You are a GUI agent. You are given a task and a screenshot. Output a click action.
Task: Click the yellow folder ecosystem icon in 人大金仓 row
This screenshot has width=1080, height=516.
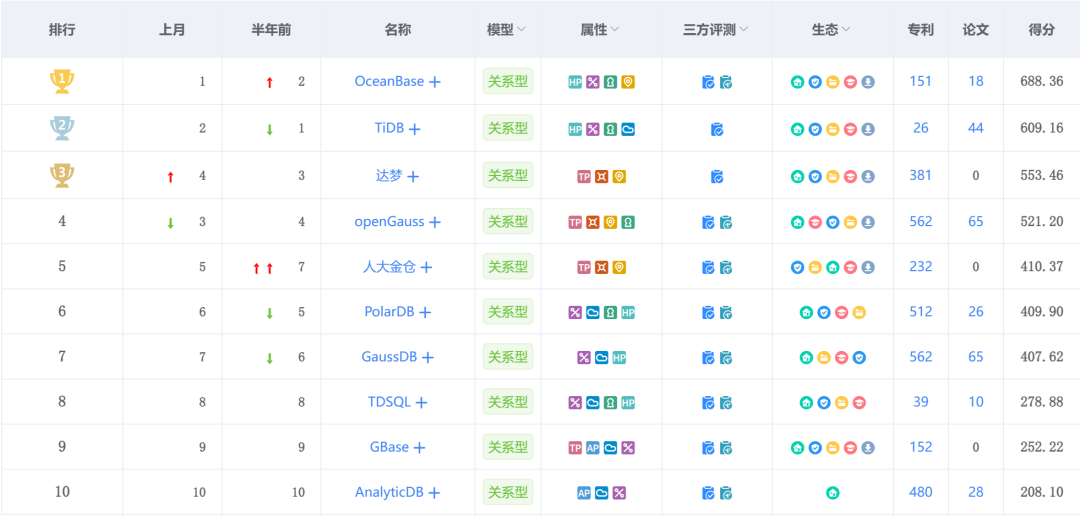coord(815,267)
